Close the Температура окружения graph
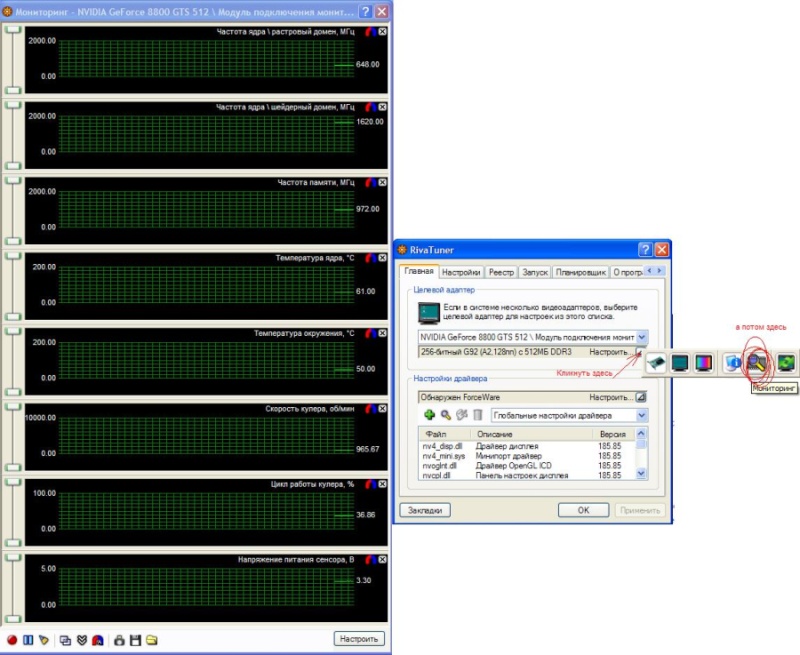 point(383,334)
